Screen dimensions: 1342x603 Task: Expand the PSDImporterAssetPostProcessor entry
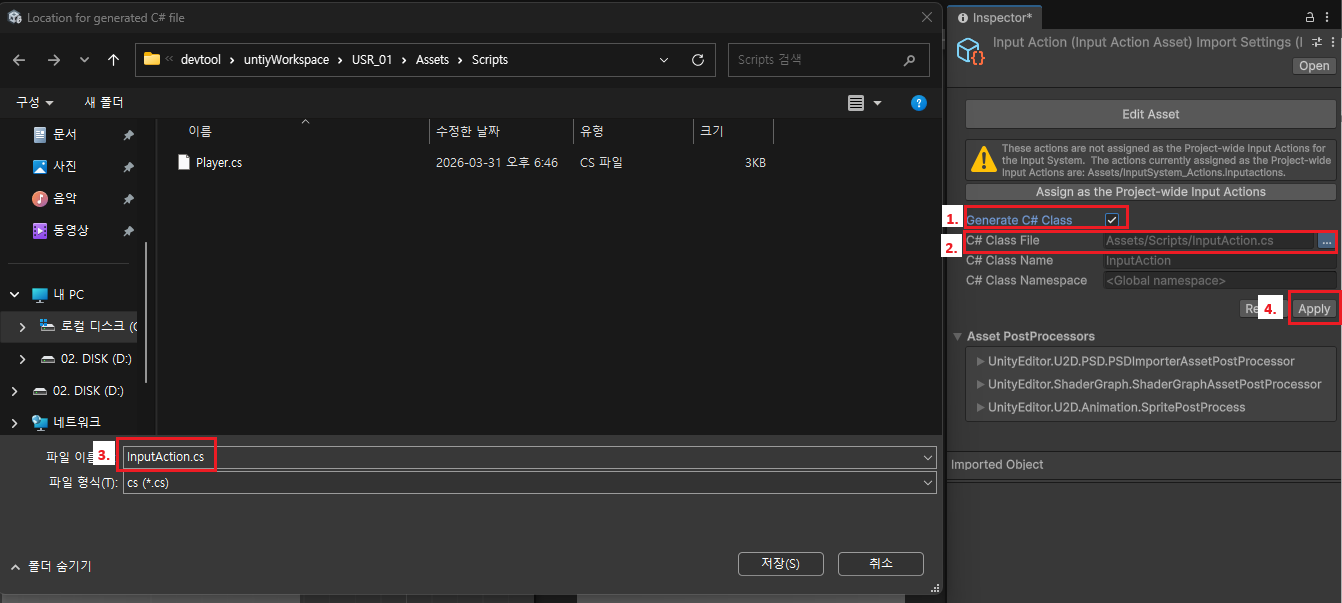(980, 361)
